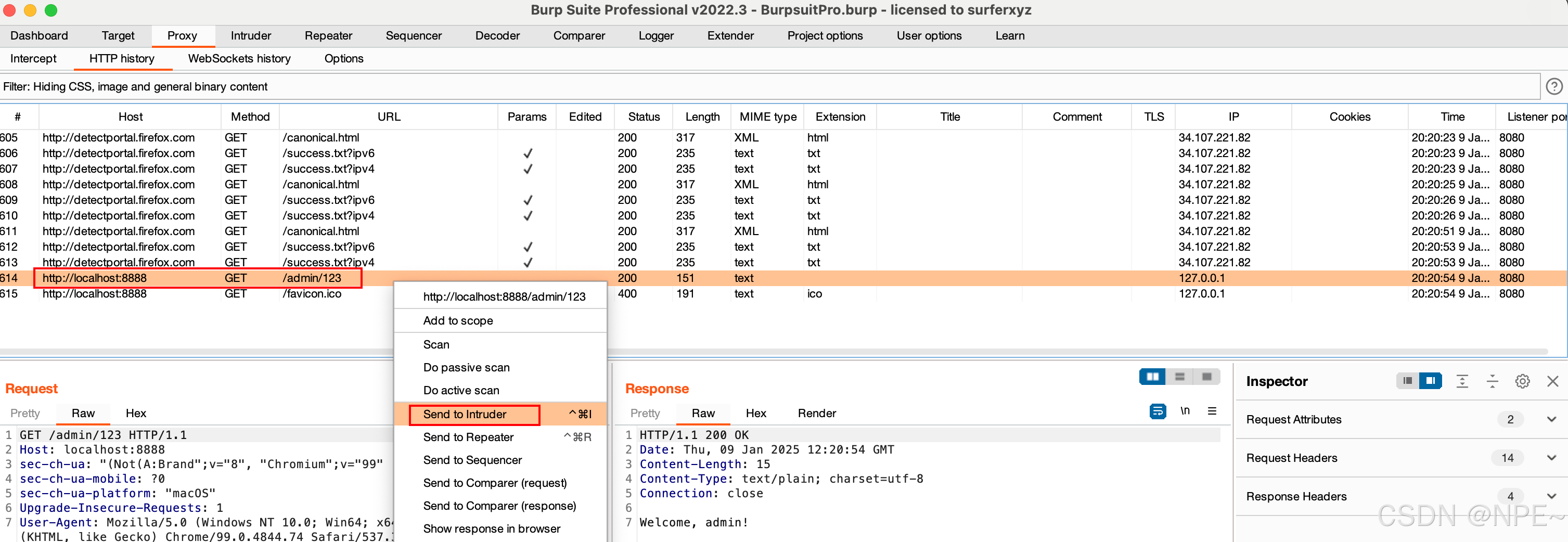This screenshot has width=1568, height=542.
Task: Sort history by Host column
Action: tap(130, 117)
